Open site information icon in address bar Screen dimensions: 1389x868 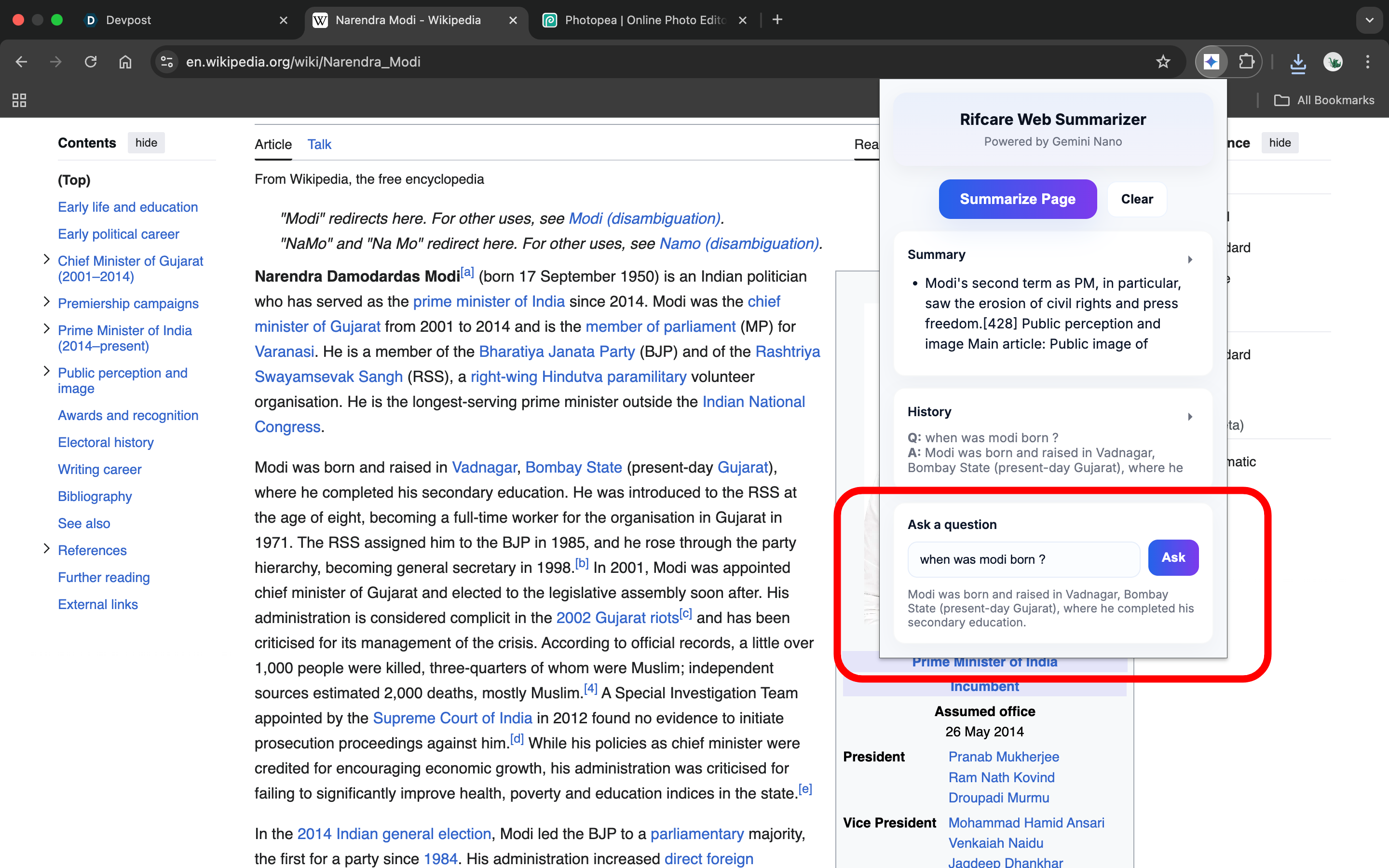tap(167, 61)
